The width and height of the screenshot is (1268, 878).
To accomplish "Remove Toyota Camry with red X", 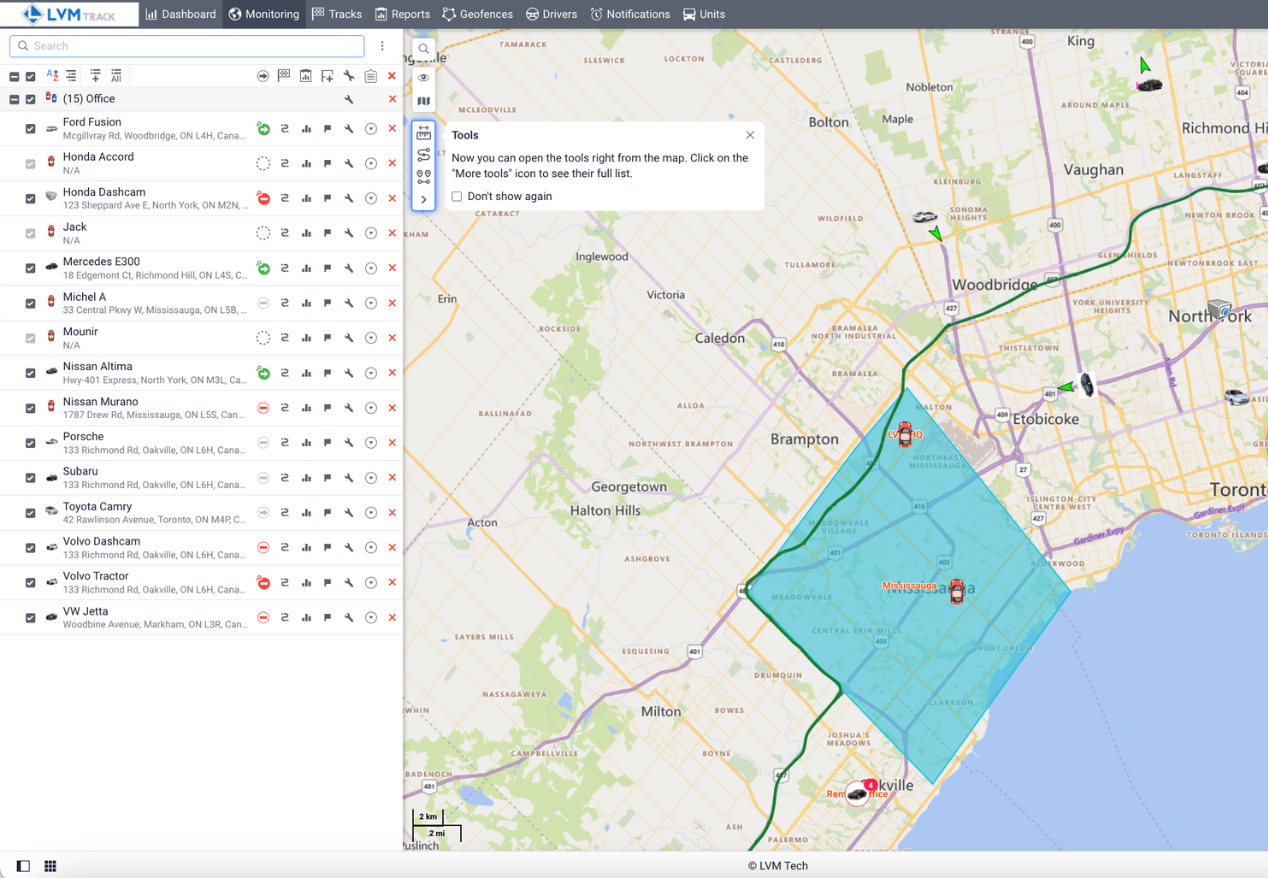I will pyautogui.click(x=392, y=513).
